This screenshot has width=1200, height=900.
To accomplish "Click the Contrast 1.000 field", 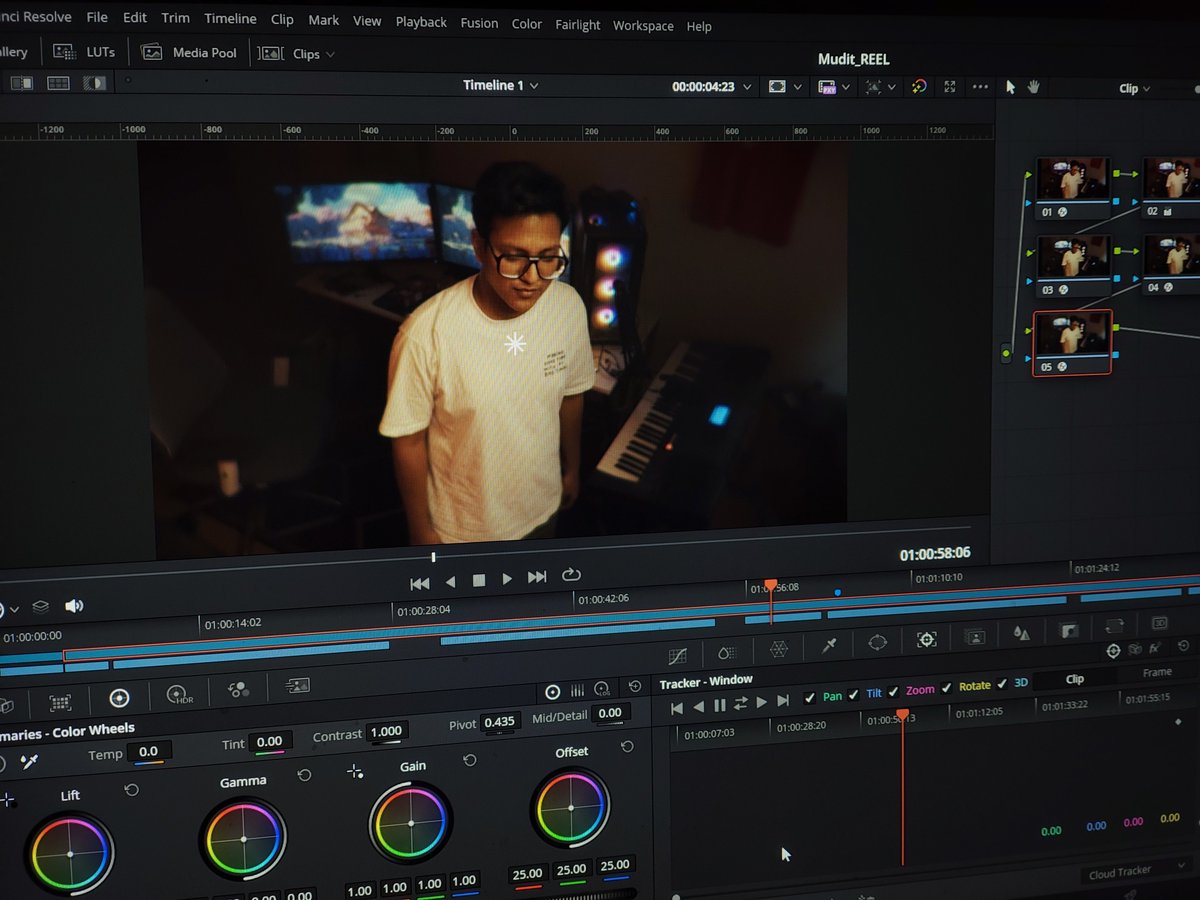I will pos(386,732).
